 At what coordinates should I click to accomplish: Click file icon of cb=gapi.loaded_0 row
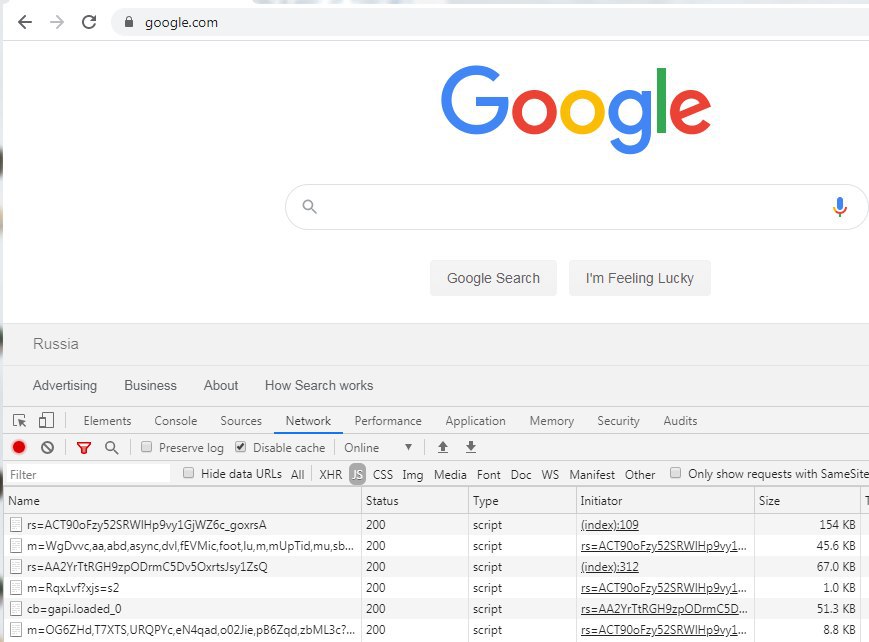pyautogui.click(x=16, y=609)
